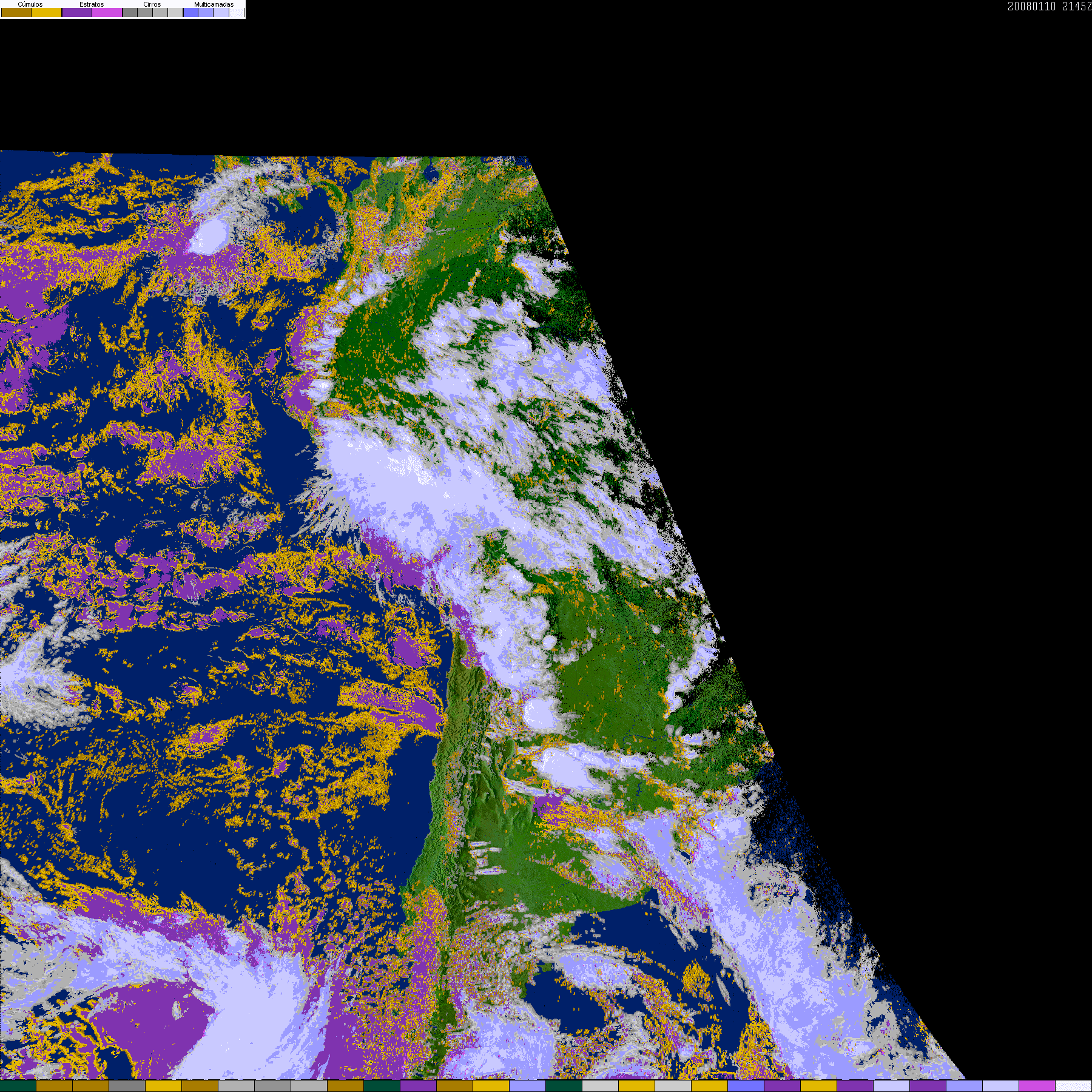Pick the third gray Cirros swatch
This screenshot has width=1092, height=1092.
pyautogui.click(x=160, y=13)
